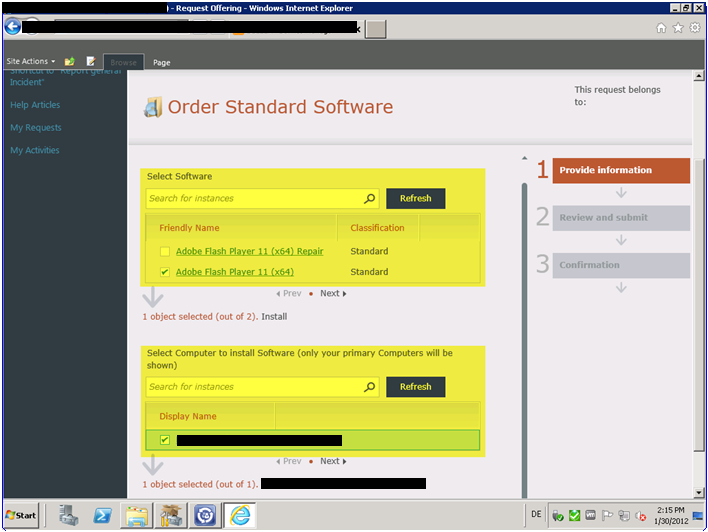Click the browser Back arrow button
Viewport: 708px width, 532px height.
point(13,27)
